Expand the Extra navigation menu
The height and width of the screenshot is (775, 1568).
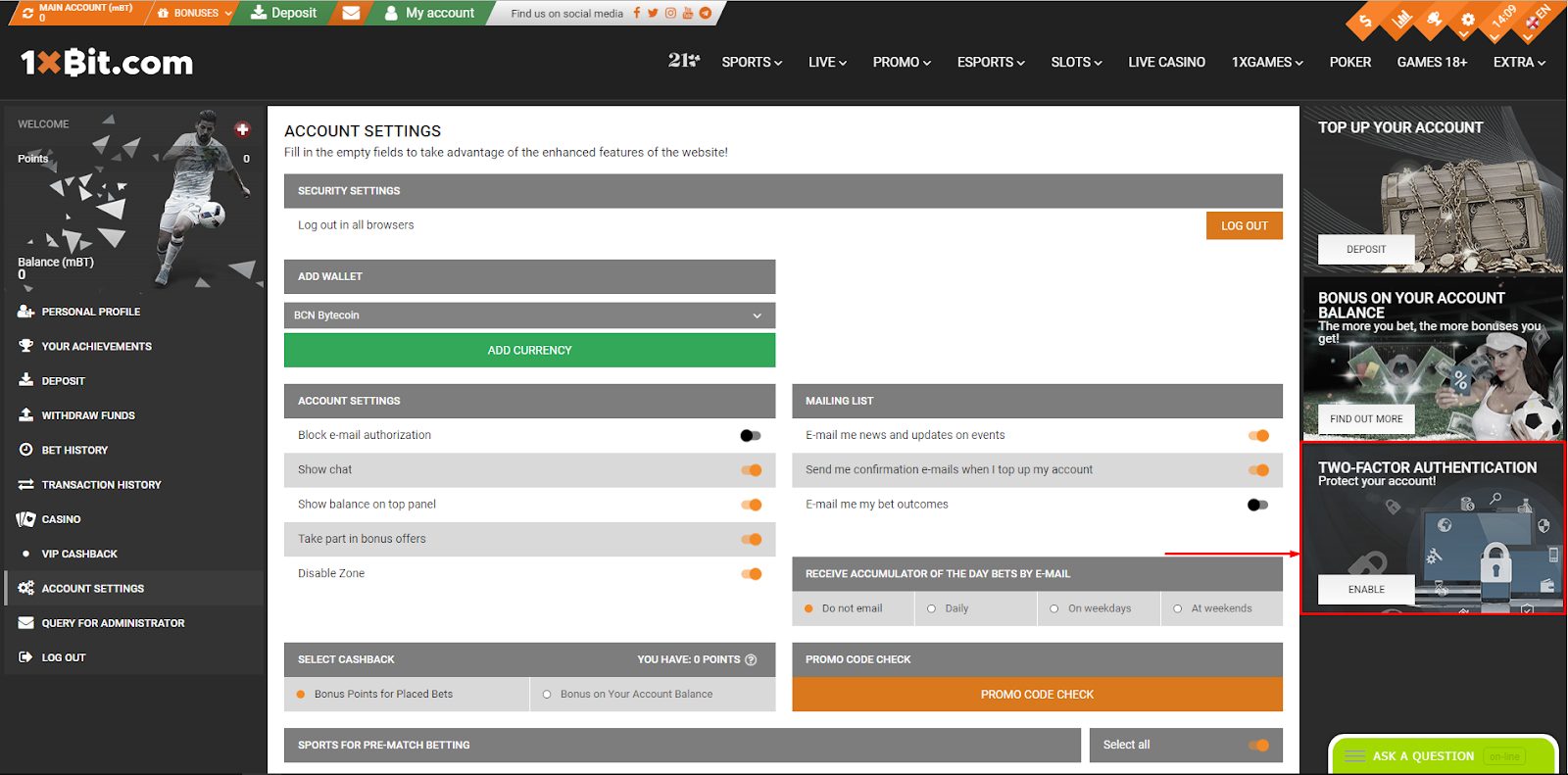tap(1519, 62)
